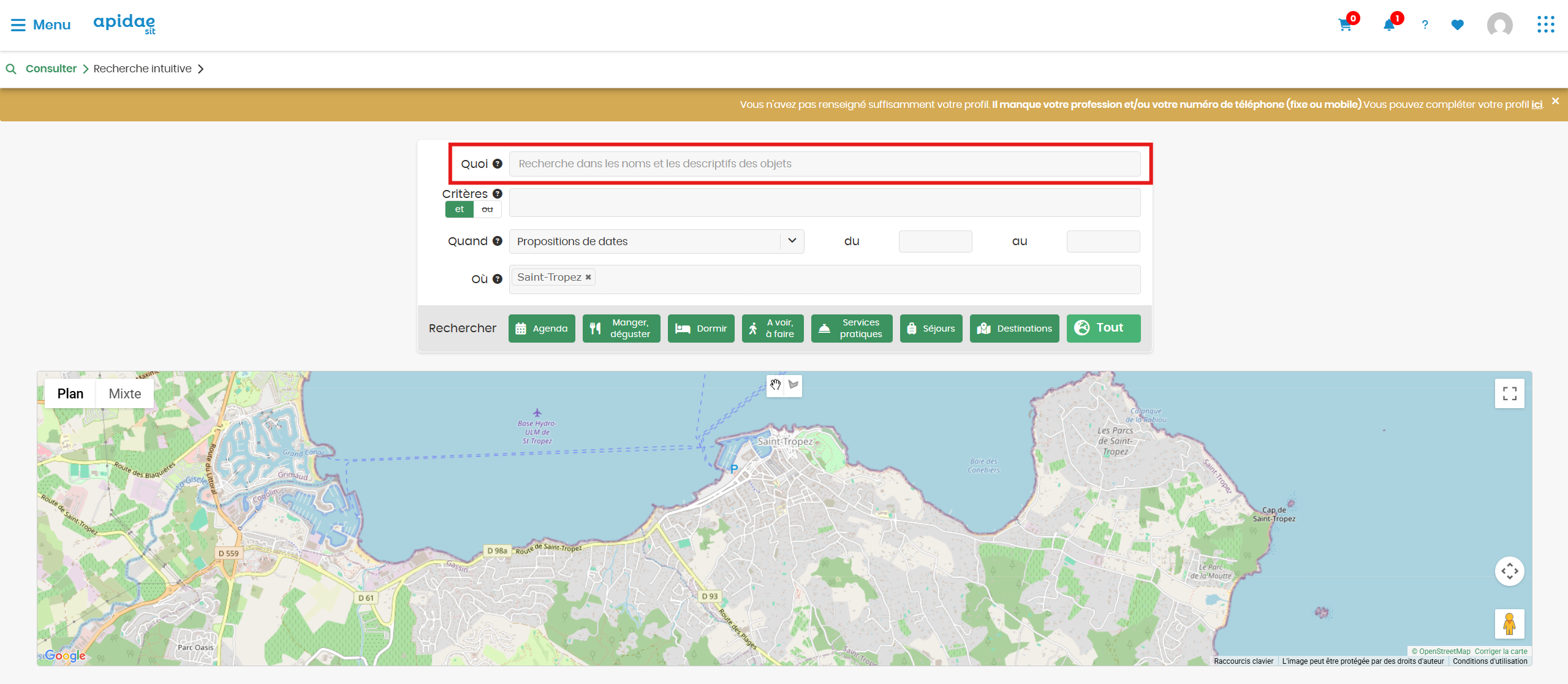Open Raccourcis clavier map link
Viewport: 1568px width, 684px height.
1243,661
